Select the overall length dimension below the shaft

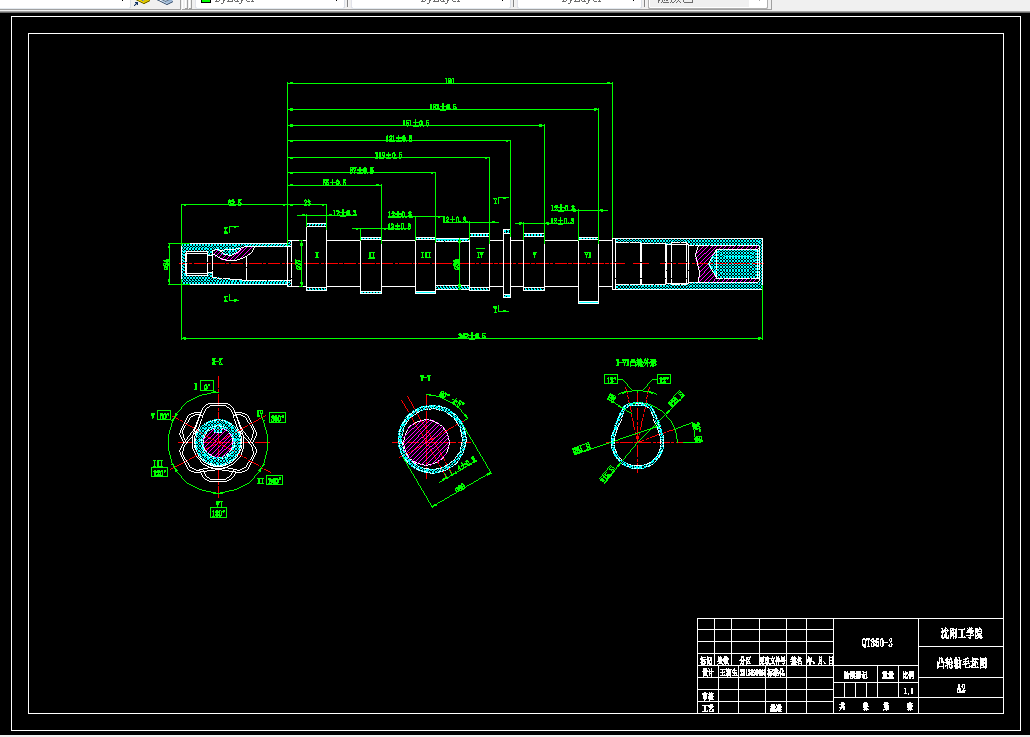click(472, 336)
